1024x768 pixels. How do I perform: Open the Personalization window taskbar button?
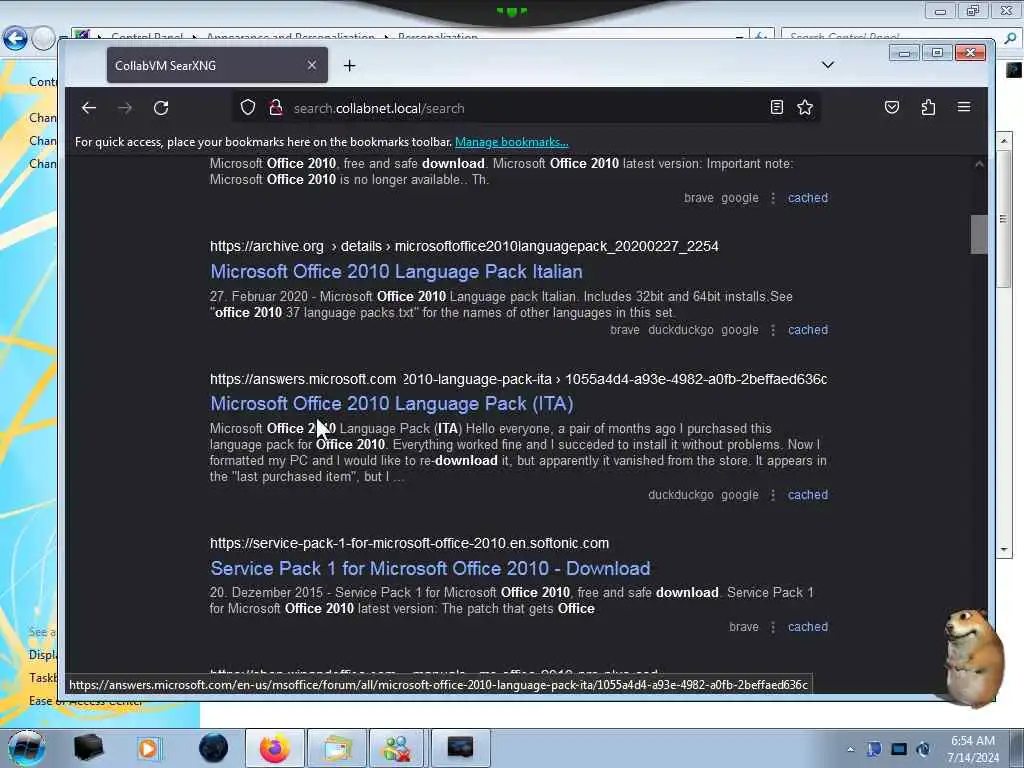pyautogui.click(x=338, y=748)
